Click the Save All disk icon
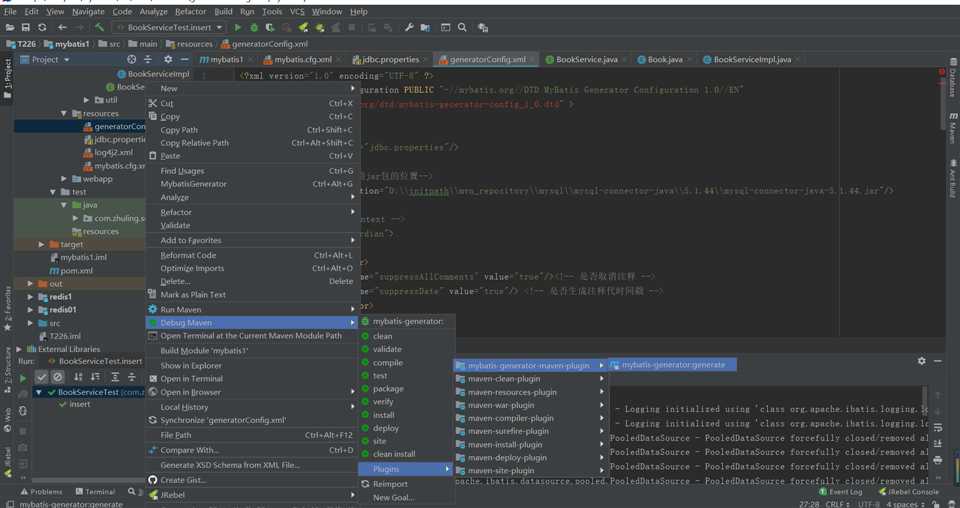 (x=26, y=28)
